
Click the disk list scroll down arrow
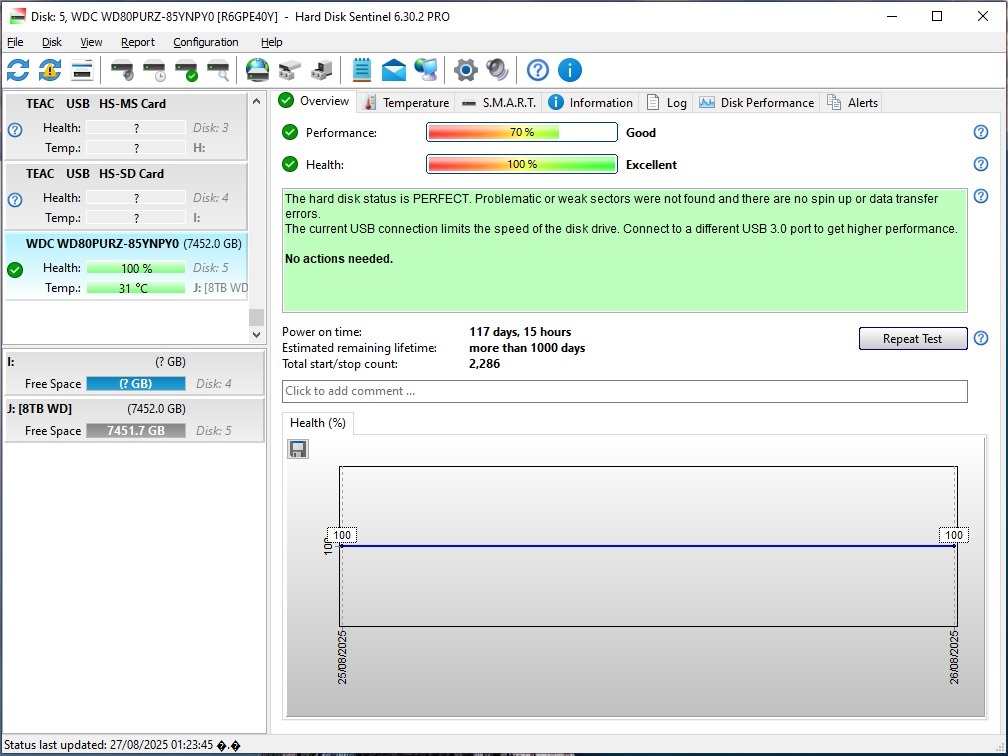point(256,334)
